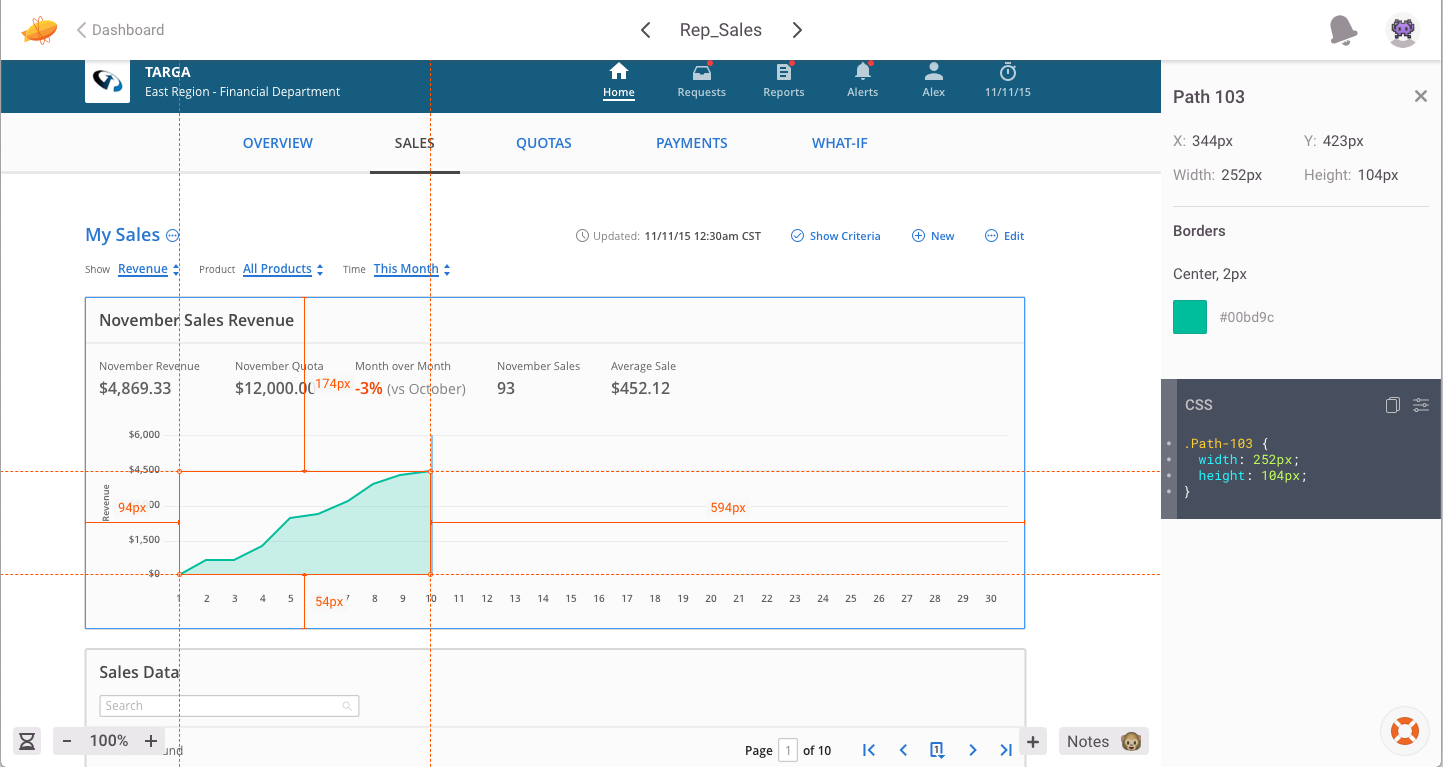
Task: Click the New button
Action: pos(933,236)
